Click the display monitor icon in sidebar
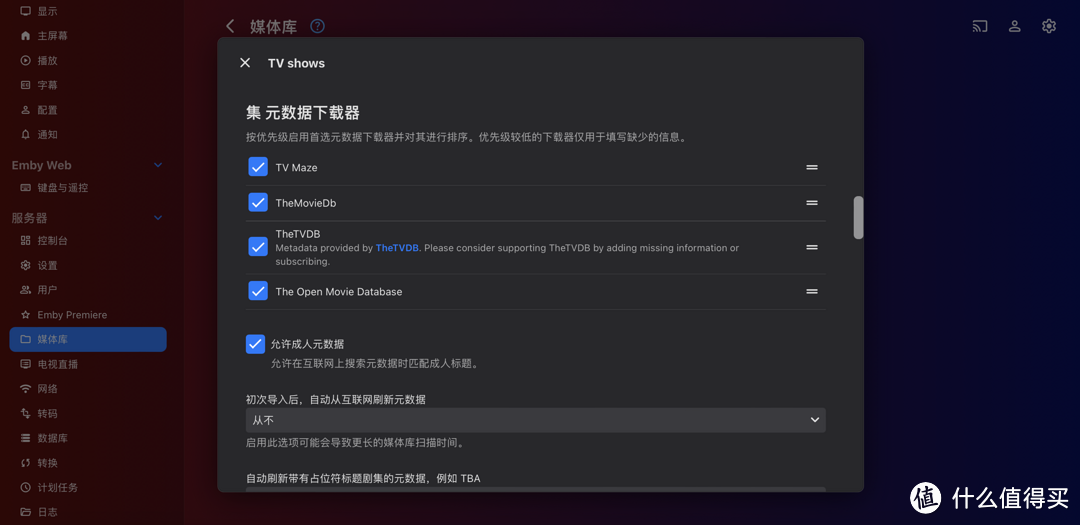 click(x=25, y=11)
